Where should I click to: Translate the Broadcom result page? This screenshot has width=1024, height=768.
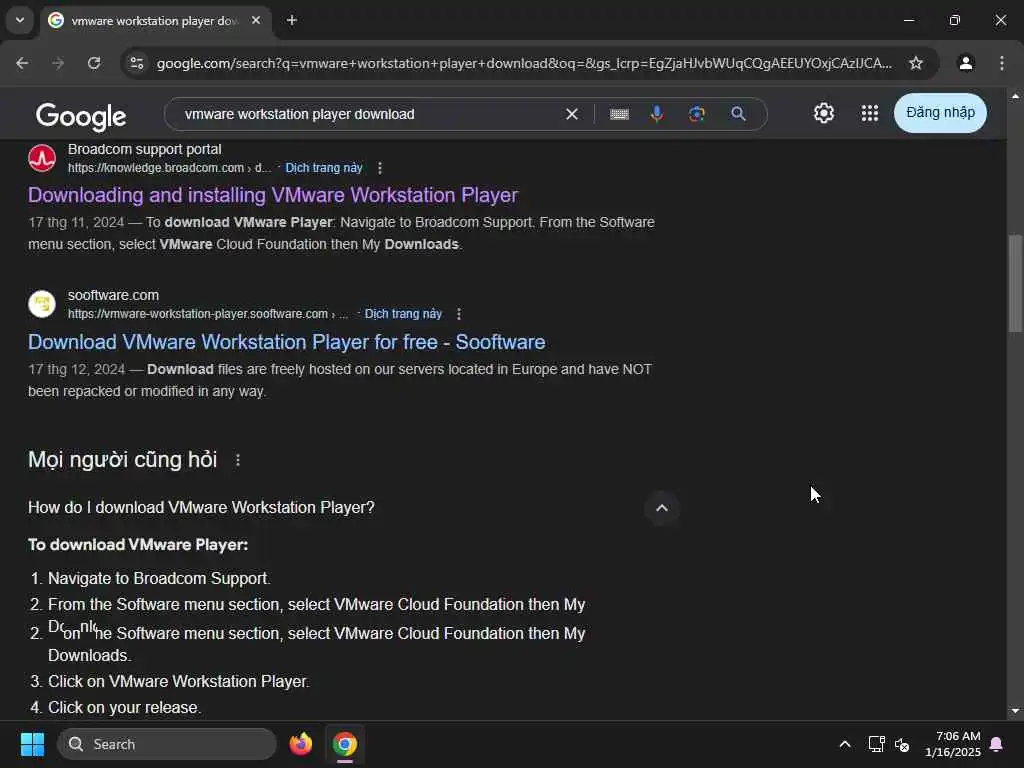pyautogui.click(x=323, y=168)
